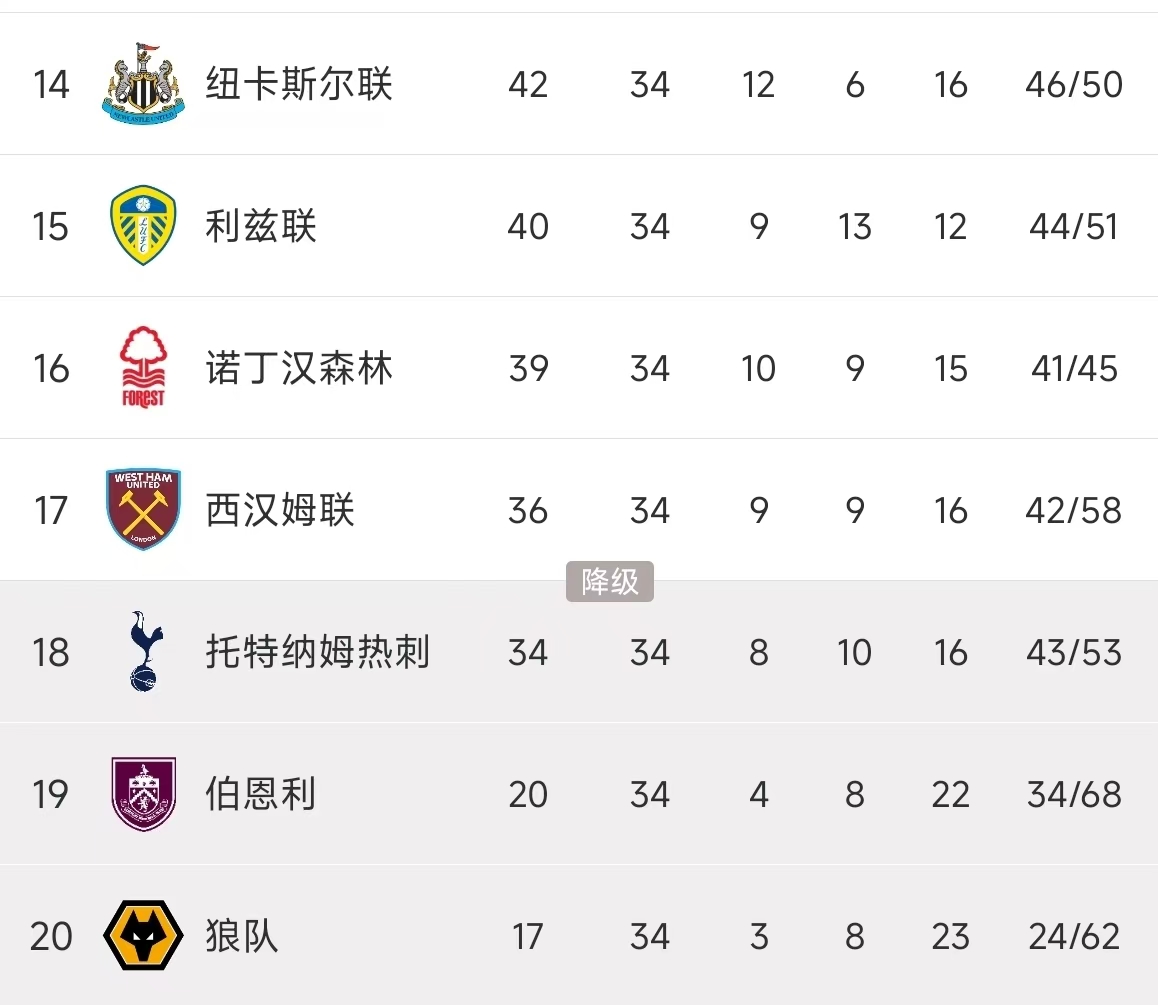Click the Wolves wolf-head logo

coord(143,936)
